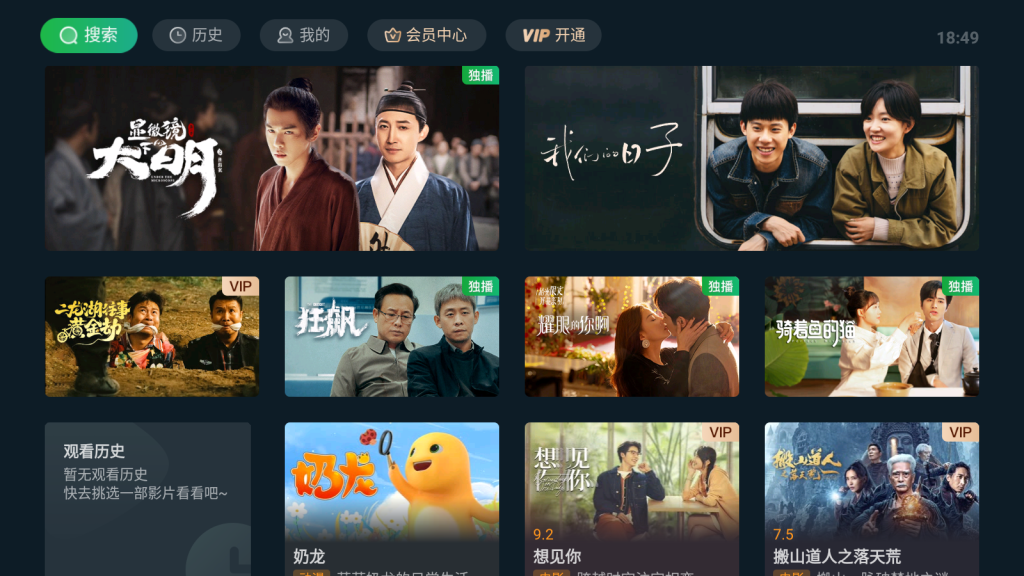This screenshot has width=1024, height=576.
Task: Click the search magnifier icon
Action: point(69,35)
